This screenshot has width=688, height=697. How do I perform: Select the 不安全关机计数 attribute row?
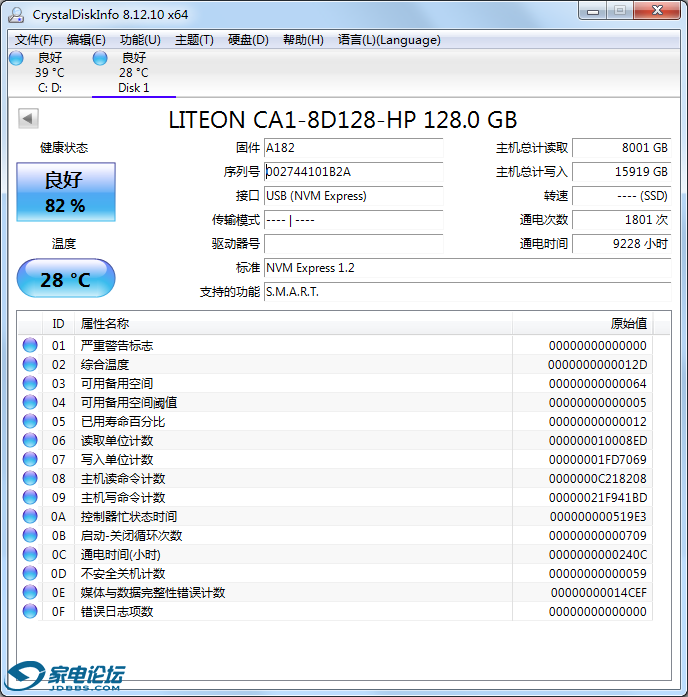tap(335, 573)
